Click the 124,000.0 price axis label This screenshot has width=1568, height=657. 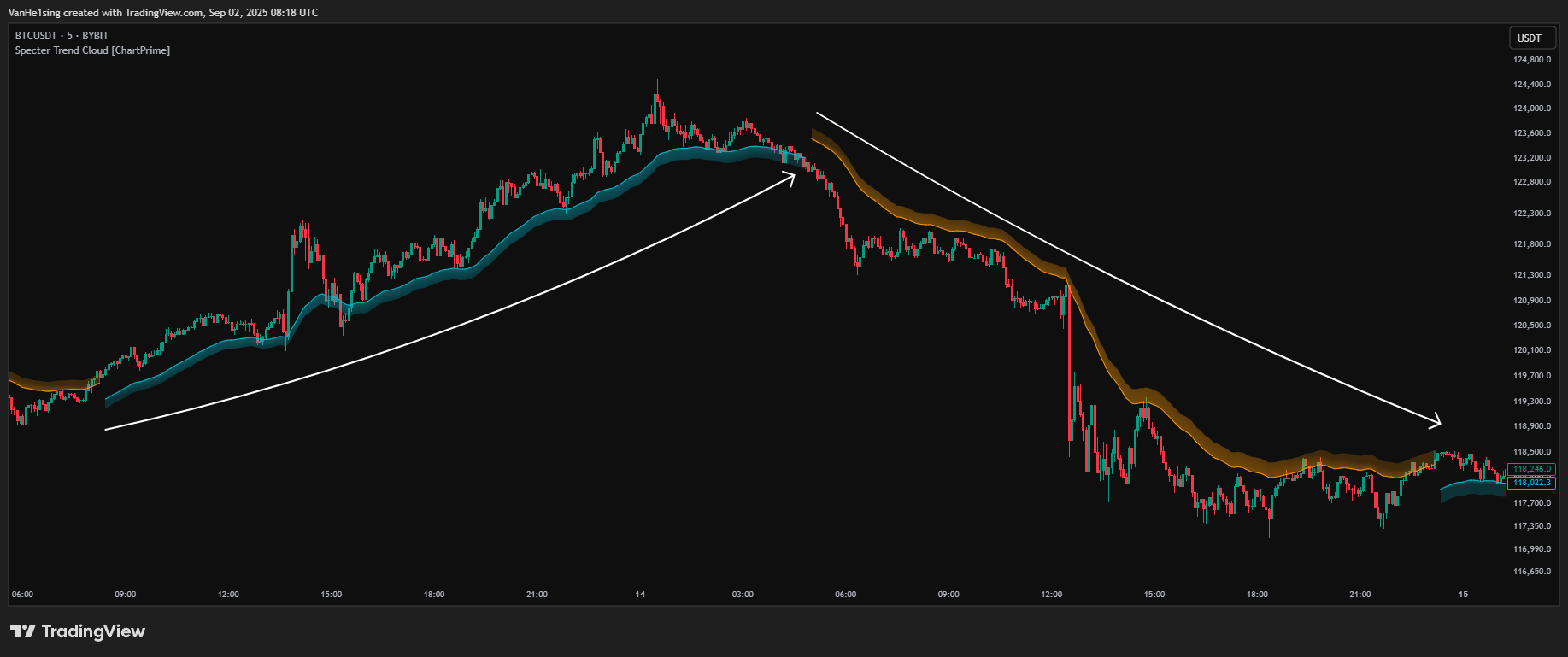pos(1532,109)
